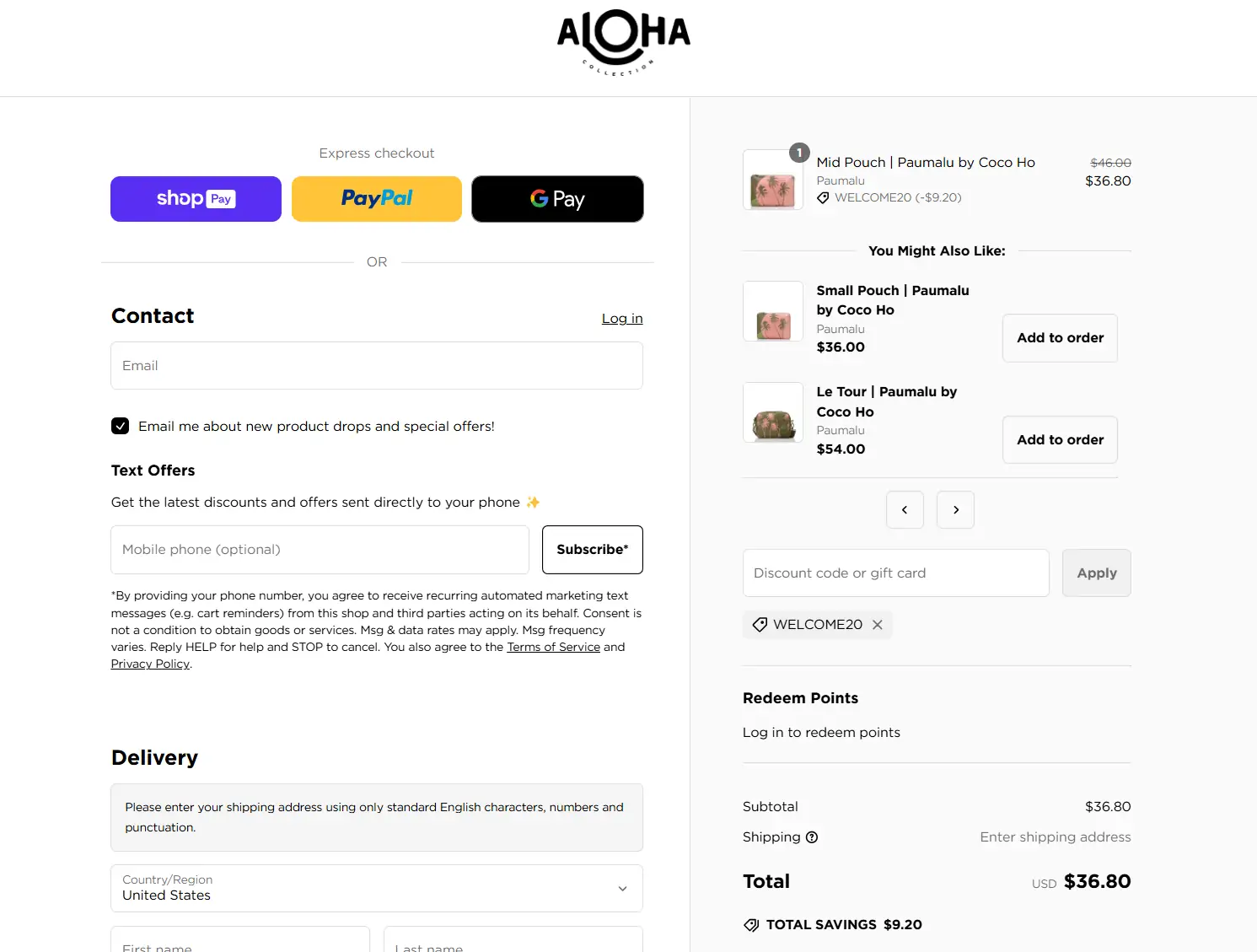Open the Privacy Policy link
This screenshot has width=1257, height=952.
click(150, 664)
